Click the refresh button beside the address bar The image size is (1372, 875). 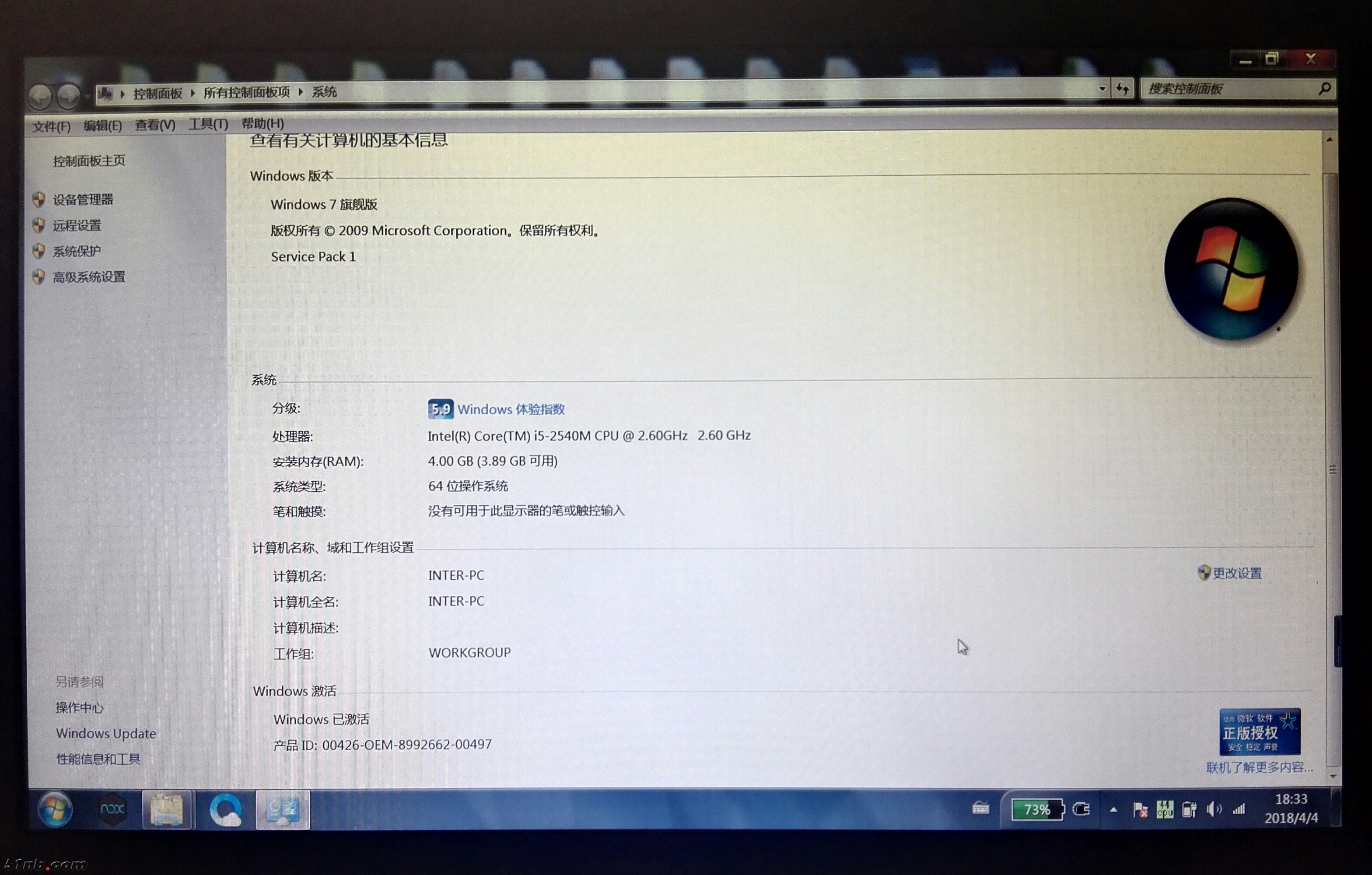coord(1123,89)
